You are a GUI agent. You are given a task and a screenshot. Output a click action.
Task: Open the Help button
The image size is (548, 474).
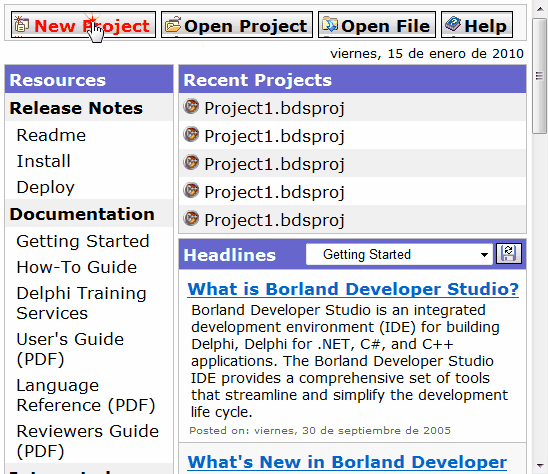[477, 25]
